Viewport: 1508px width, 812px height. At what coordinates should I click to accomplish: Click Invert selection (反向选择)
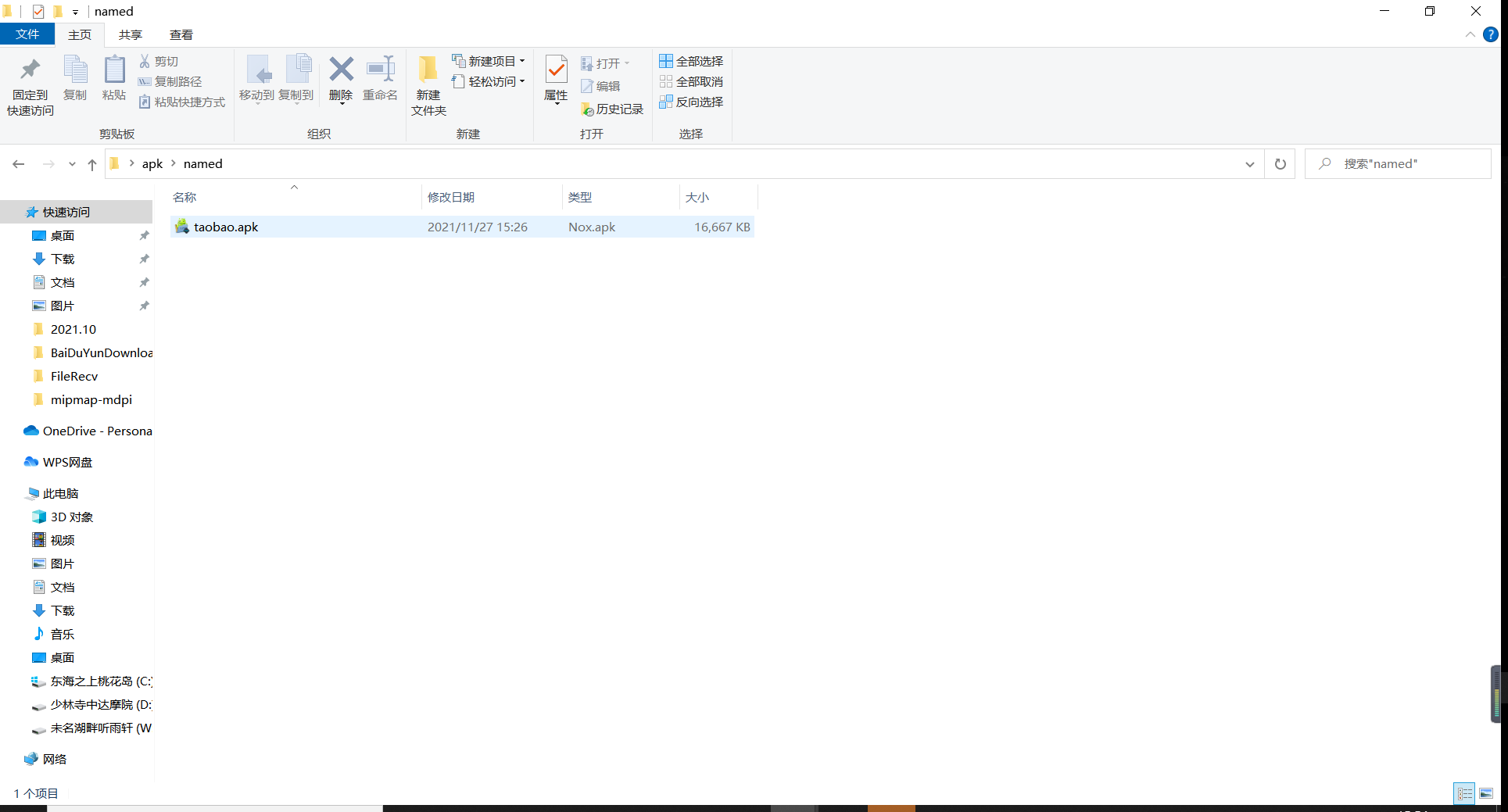(x=691, y=102)
